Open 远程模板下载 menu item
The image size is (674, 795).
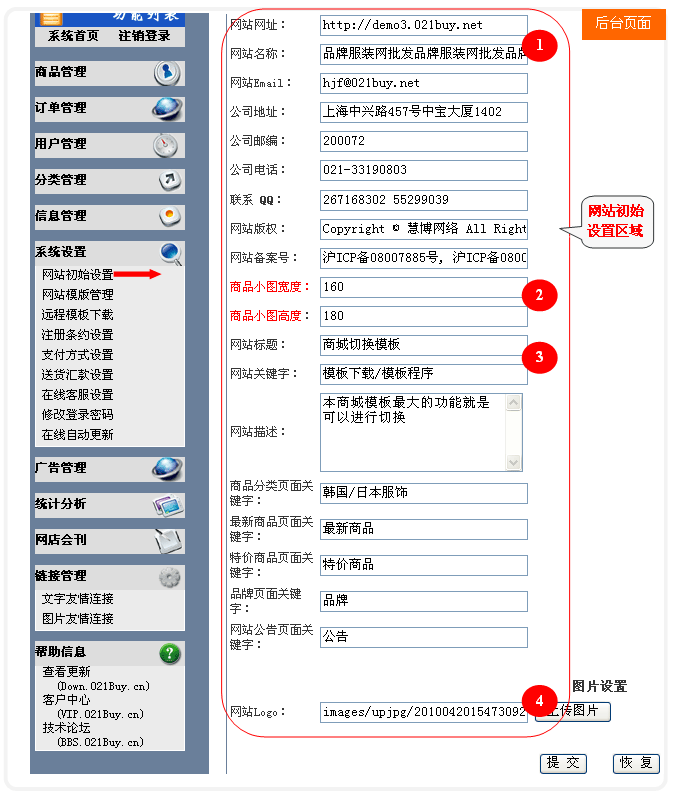click(78, 315)
